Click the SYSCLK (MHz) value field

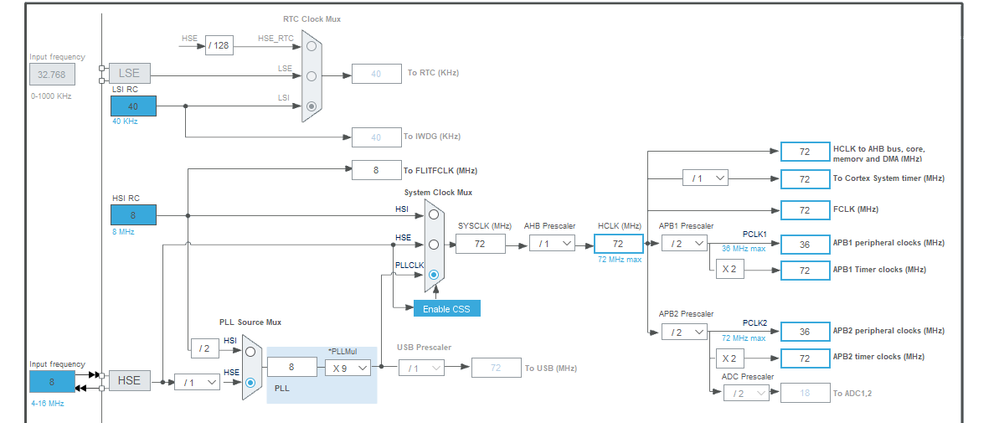click(x=480, y=243)
